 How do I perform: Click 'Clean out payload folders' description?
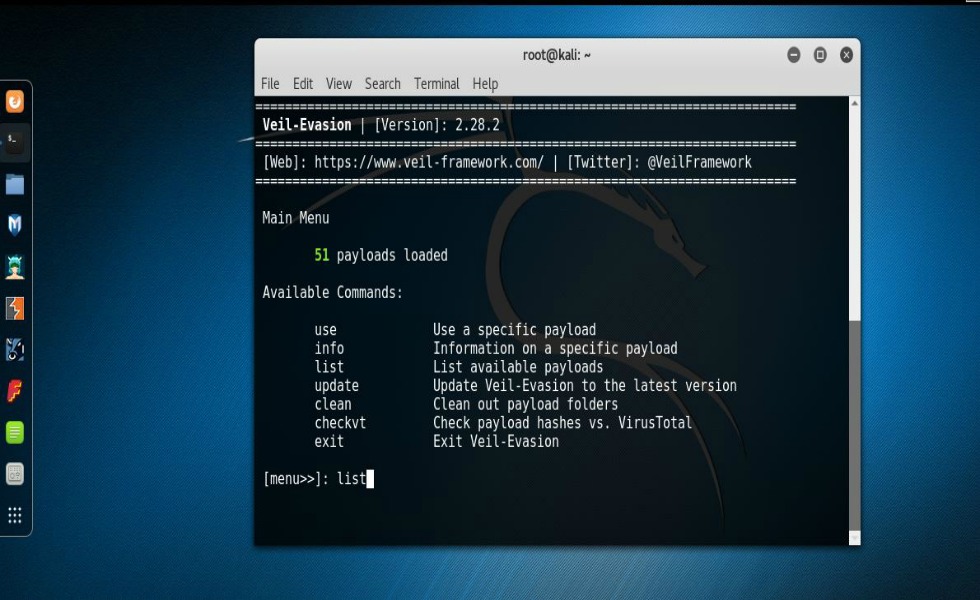[526, 404]
